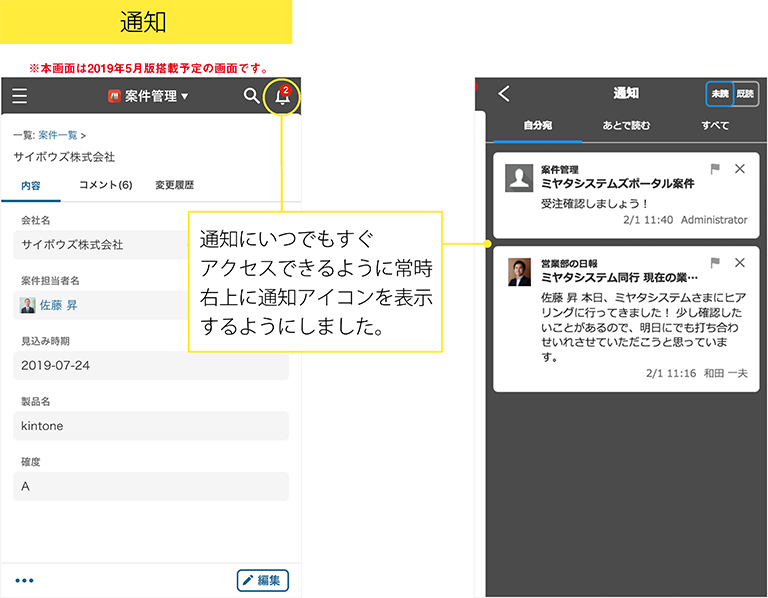Click the 受注確認しましょう！ message text
This screenshot has height=598, width=768.
tap(595, 204)
